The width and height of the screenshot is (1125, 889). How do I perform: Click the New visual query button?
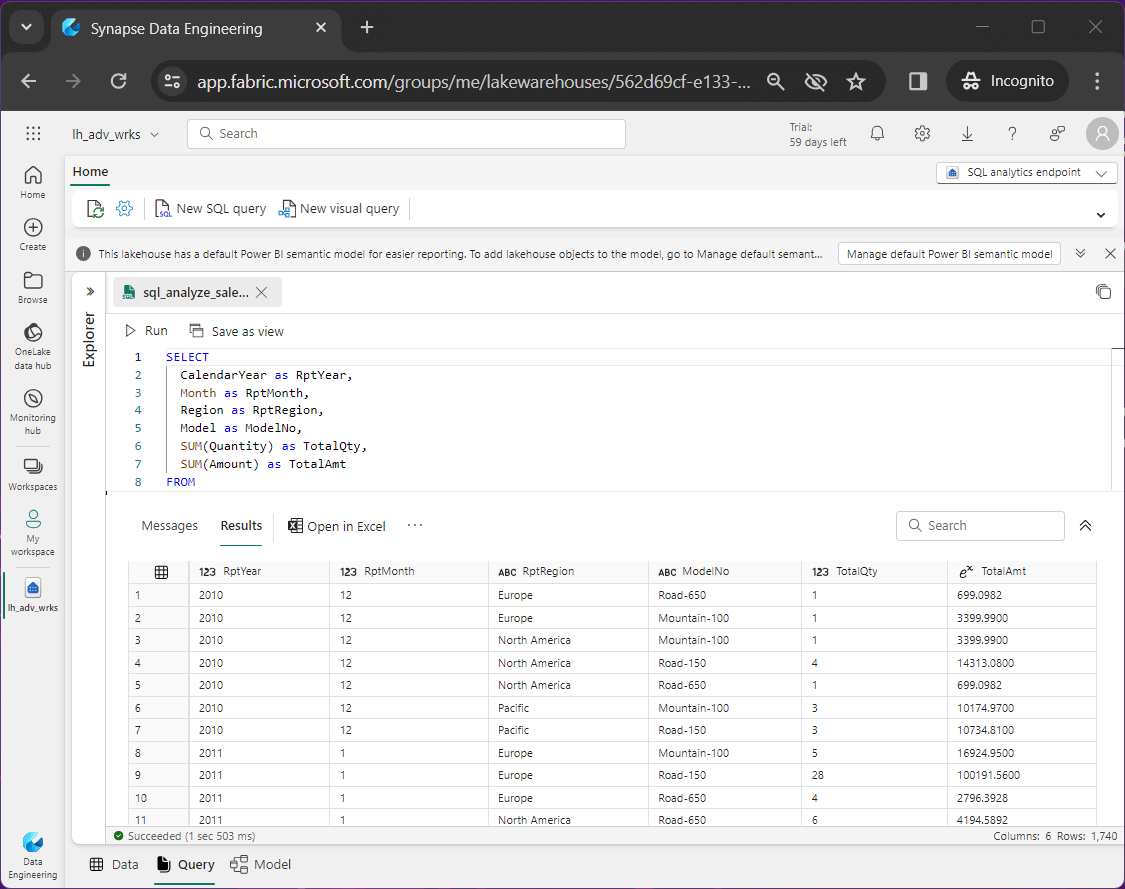339,209
